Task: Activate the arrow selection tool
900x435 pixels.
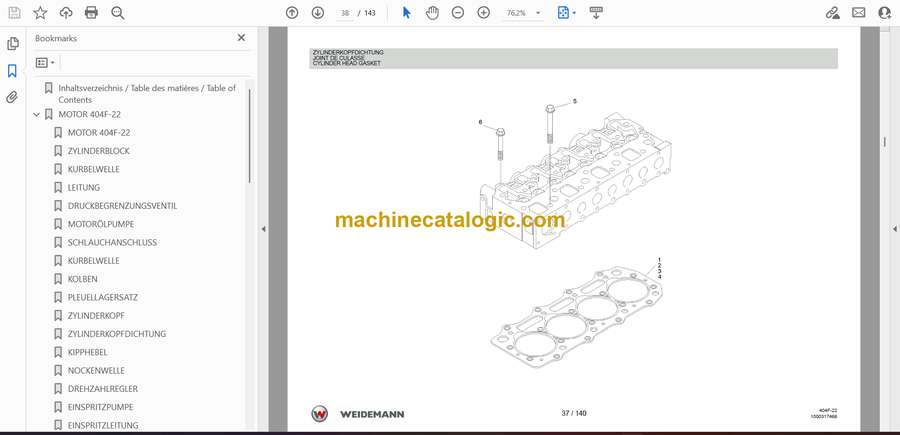Action: [x=406, y=13]
